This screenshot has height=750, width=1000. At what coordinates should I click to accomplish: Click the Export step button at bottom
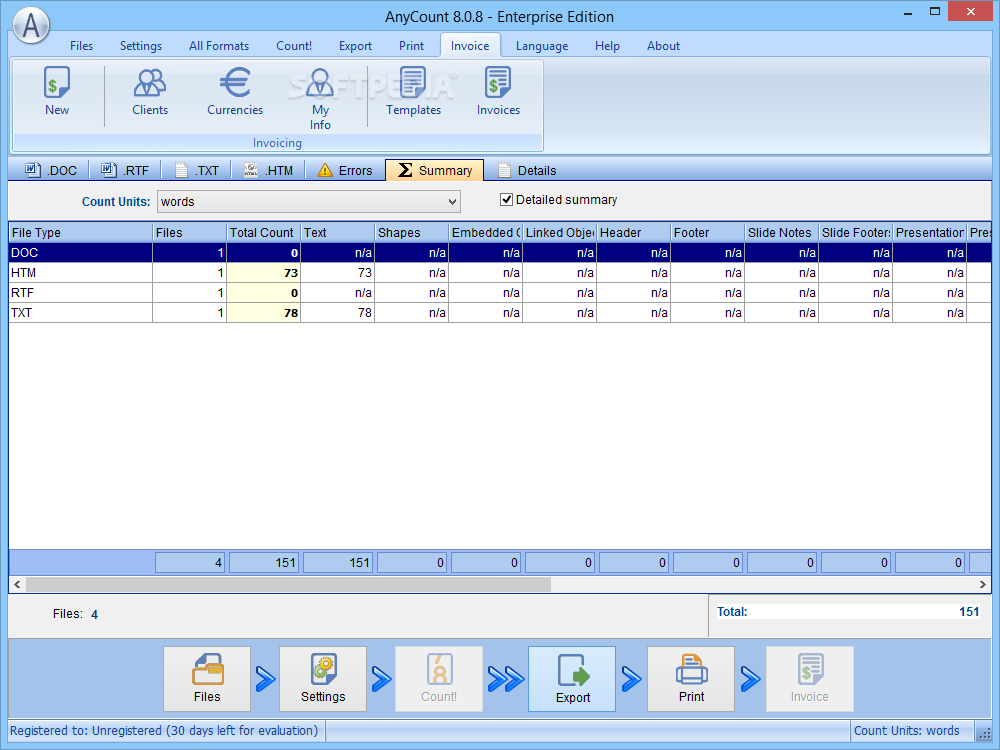click(572, 679)
